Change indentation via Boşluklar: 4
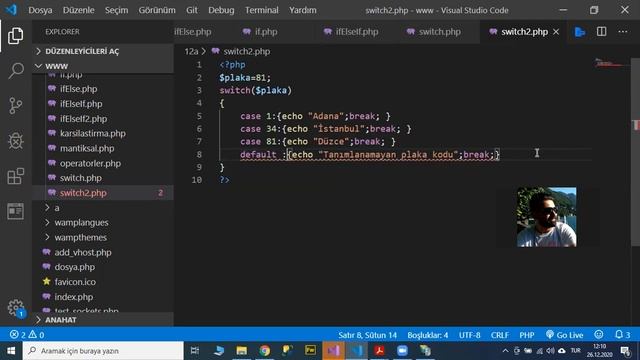Image resolution: width=640 pixels, height=360 pixels. point(427,335)
